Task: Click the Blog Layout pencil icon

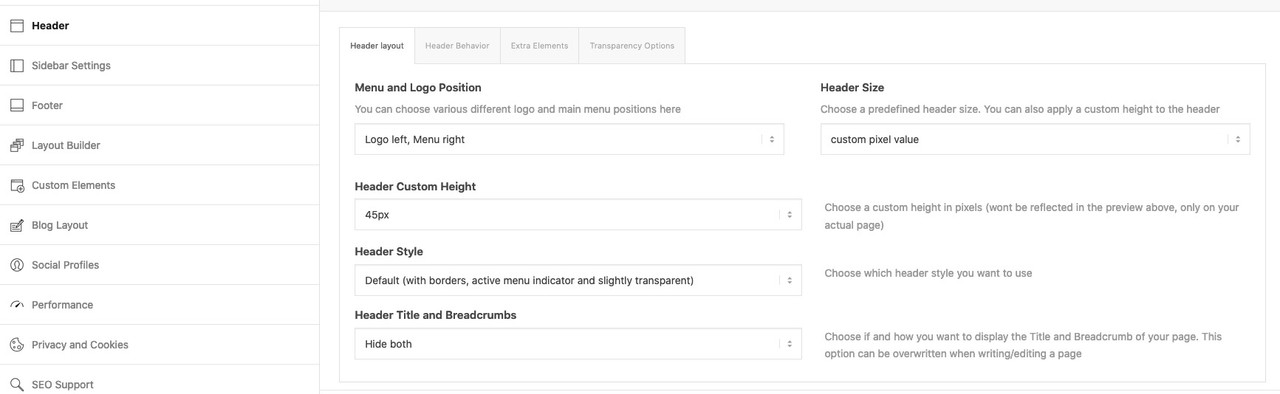Action: (16, 225)
